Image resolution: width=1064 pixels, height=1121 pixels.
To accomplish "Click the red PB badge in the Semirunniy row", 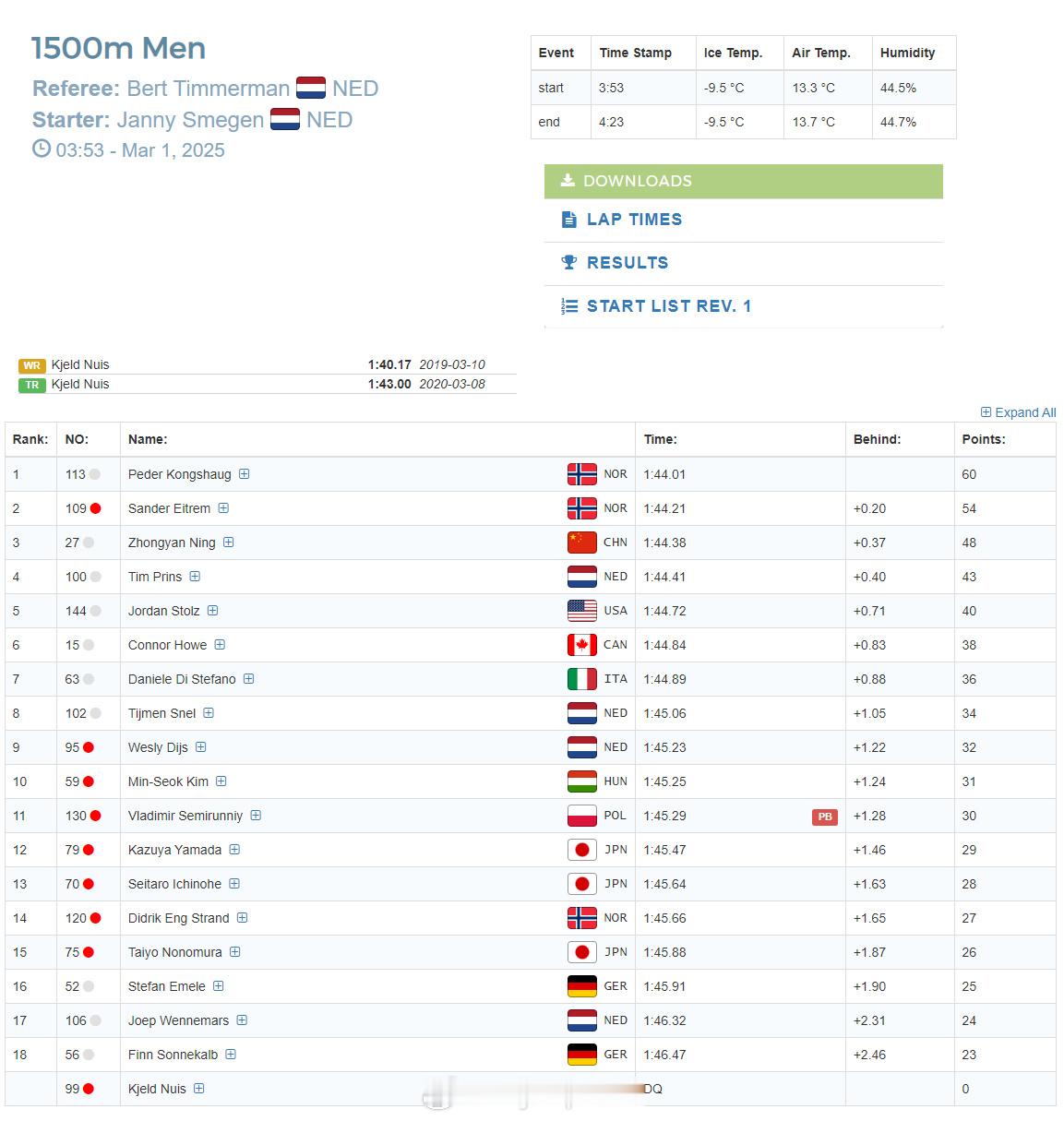I will pos(825,817).
